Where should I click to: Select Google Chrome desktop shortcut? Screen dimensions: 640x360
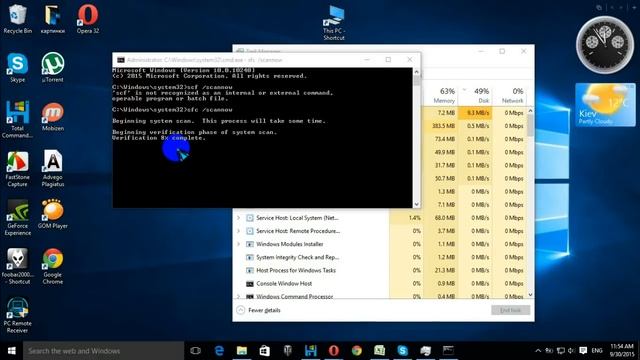pyautogui.click(x=53, y=266)
